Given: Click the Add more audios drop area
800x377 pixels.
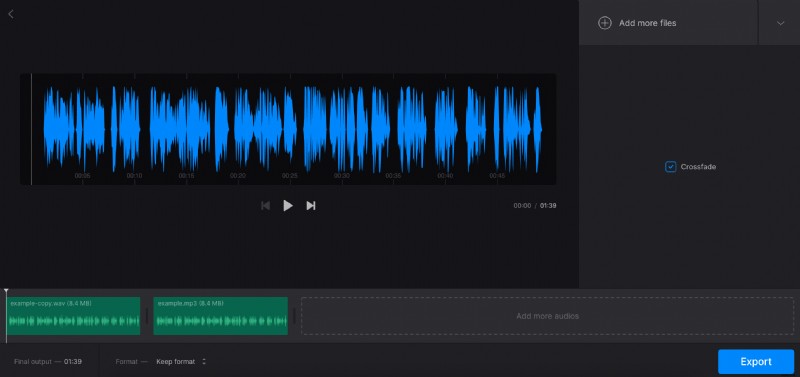Looking at the screenshot, I should tap(547, 316).
